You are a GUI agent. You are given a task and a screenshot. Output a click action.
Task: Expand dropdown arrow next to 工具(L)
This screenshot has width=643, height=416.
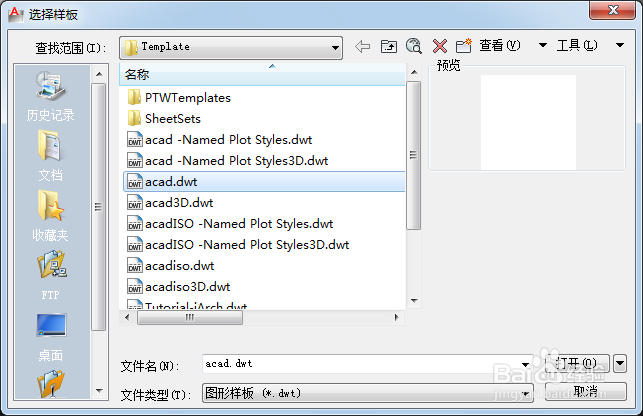(620, 45)
